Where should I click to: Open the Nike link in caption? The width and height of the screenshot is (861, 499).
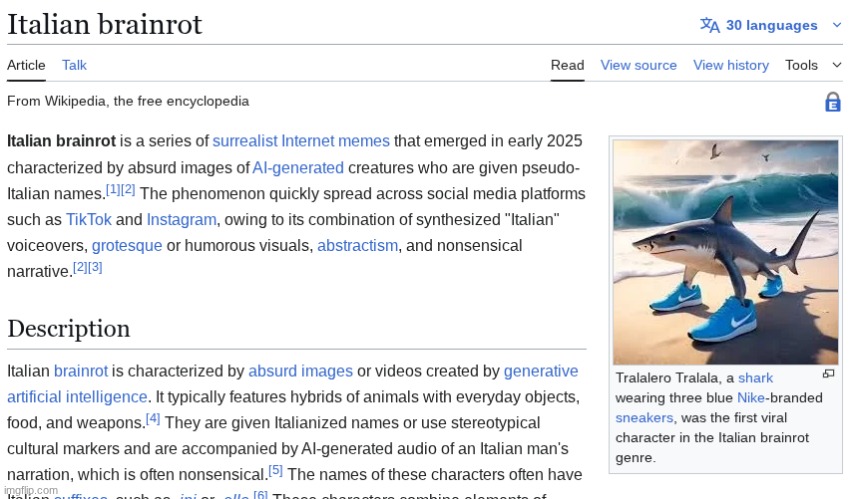[x=750, y=397]
